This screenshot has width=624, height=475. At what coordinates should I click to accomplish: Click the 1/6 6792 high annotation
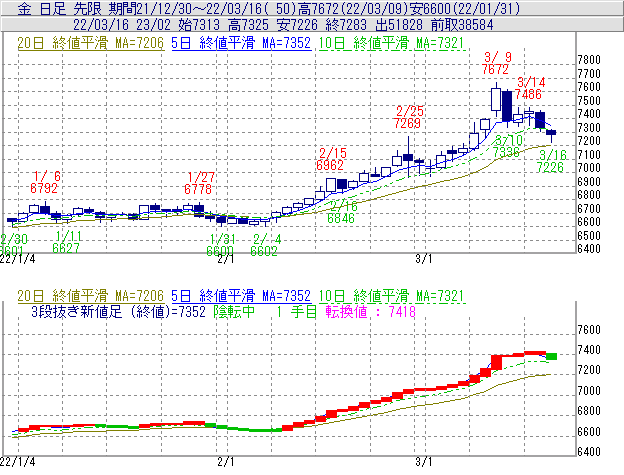(45, 182)
